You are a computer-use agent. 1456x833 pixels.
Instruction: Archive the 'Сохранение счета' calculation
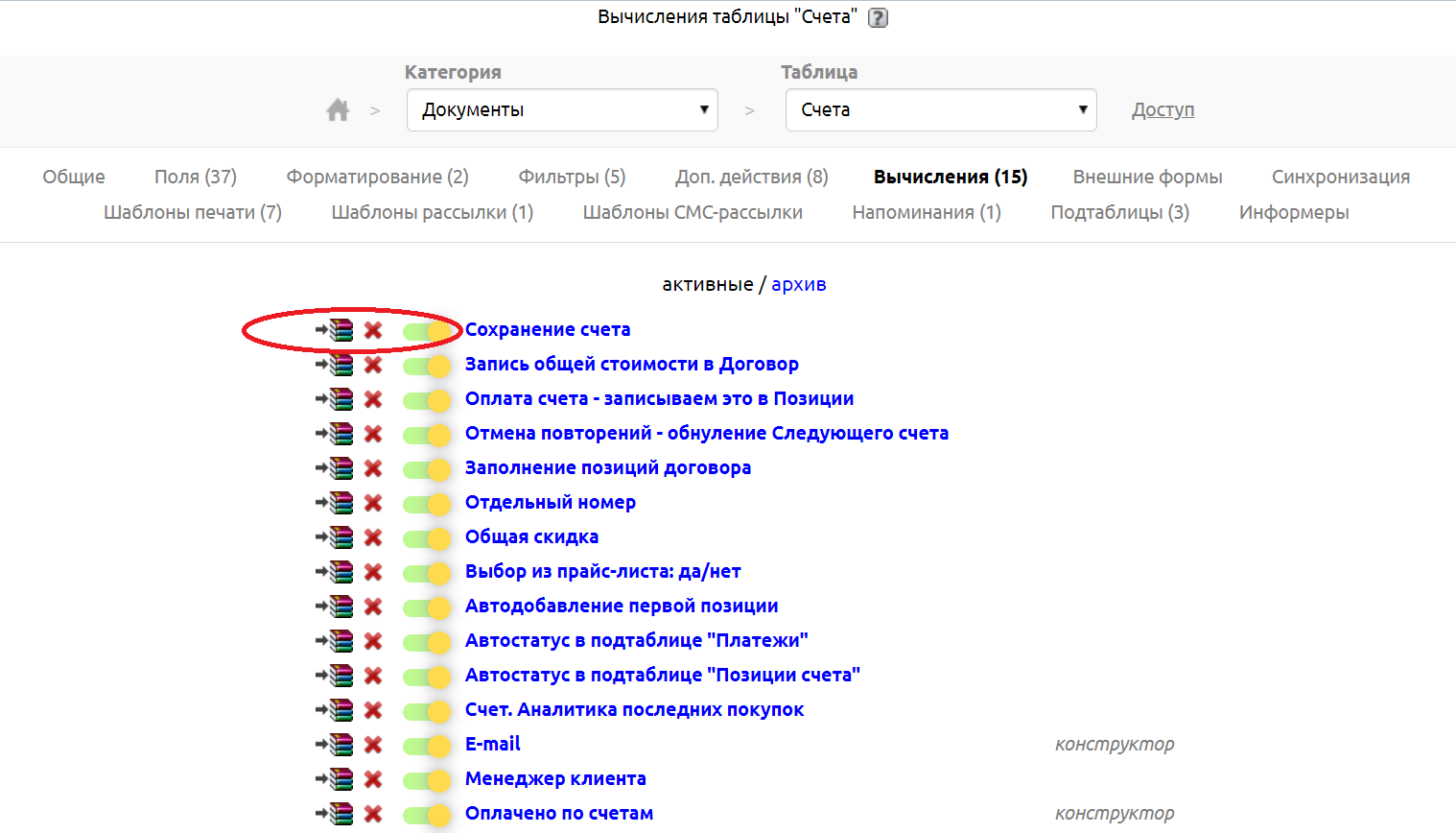335,330
